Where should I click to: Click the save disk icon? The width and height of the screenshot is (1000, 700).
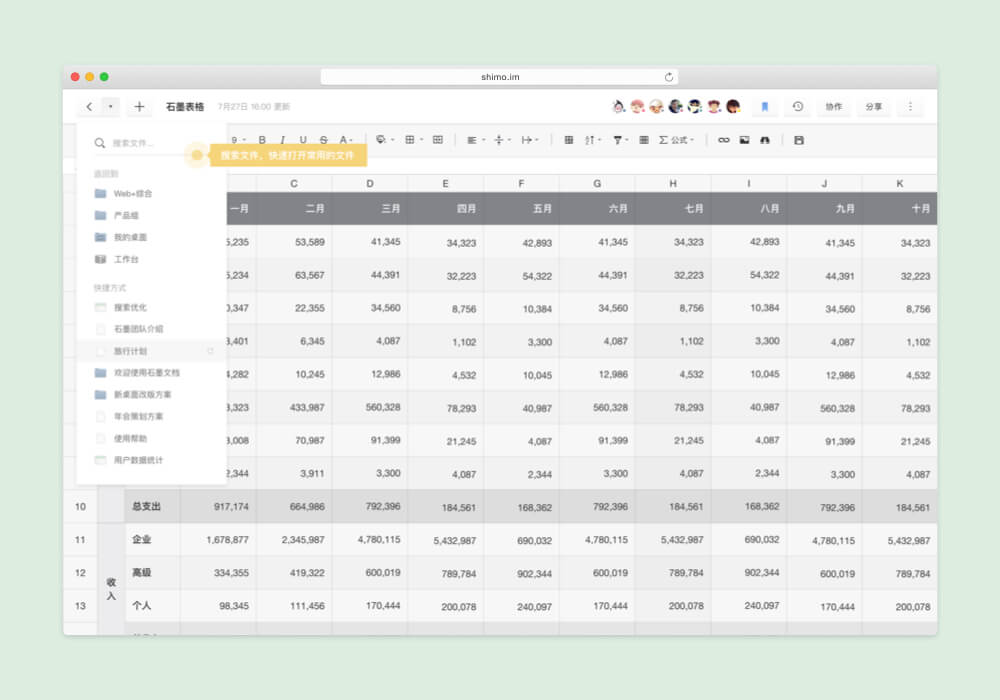798,140
